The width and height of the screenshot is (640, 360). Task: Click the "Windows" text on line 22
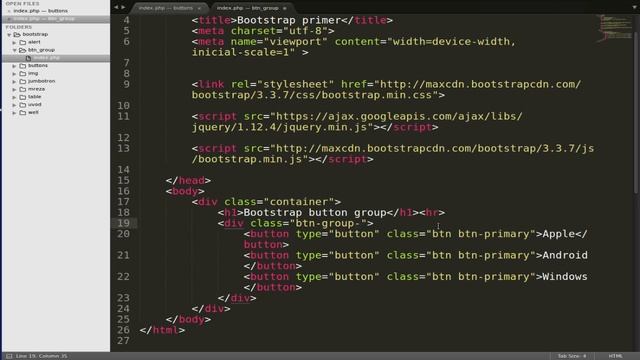coord(565,277)
